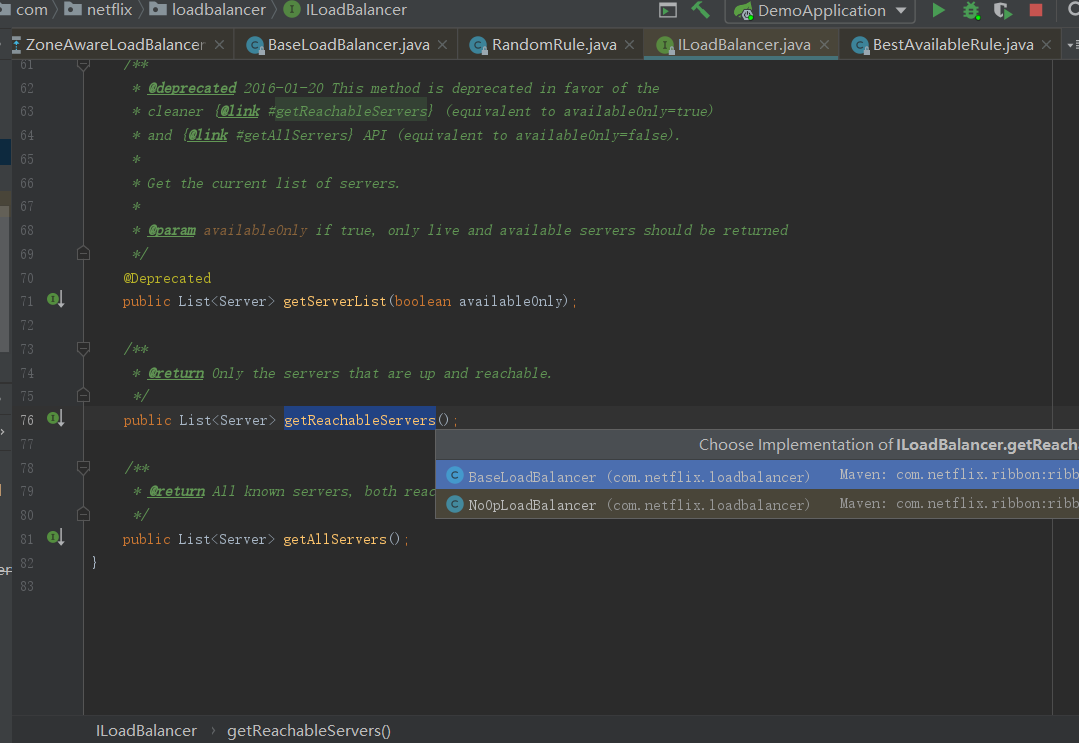Open implementations gutter icon on line 76
The height and width of the screenshot is (743, 1079).
tap(55, 418)
